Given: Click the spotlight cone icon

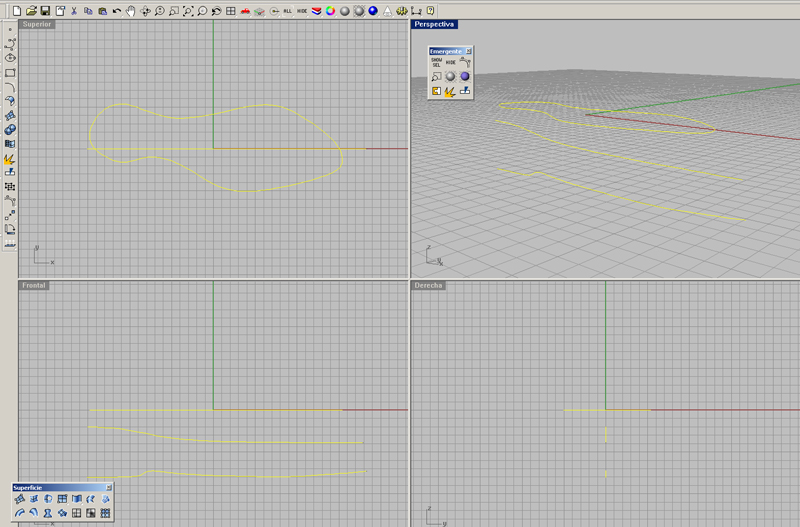Looking at the screenshot, I should click(388, 11).
